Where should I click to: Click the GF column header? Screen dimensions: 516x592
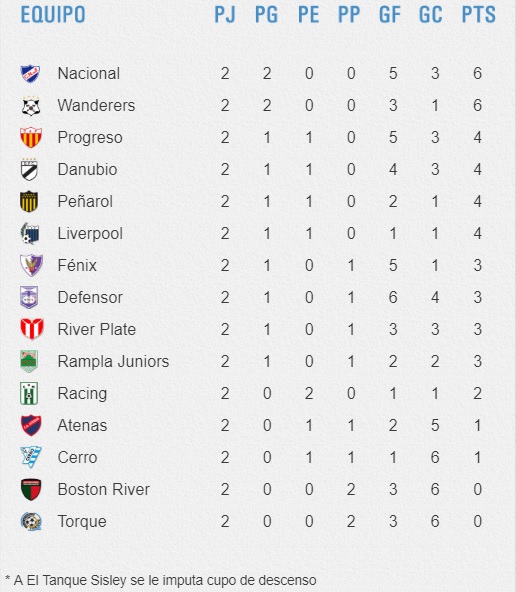tap(390, 15)
